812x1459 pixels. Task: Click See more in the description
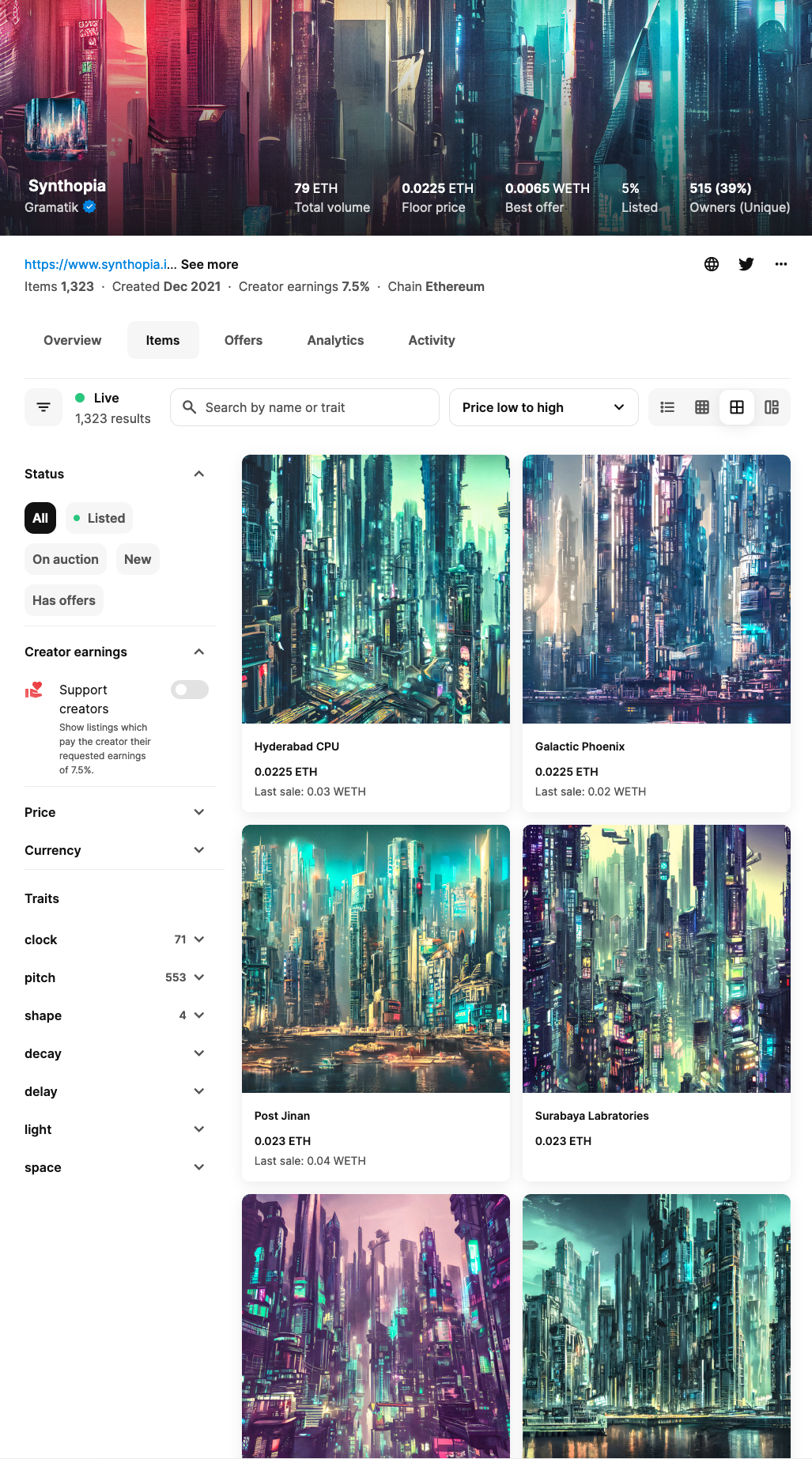pos(210,264)
